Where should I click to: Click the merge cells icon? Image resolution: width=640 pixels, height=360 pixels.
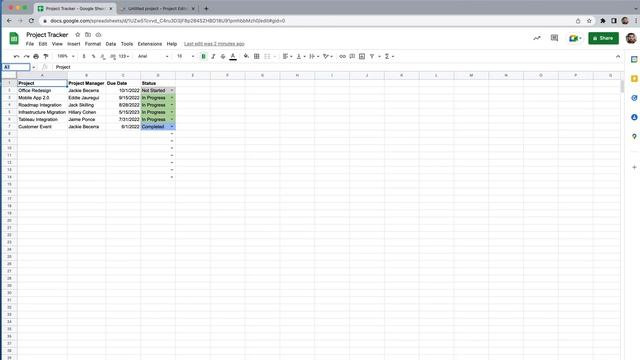click(x=267, y=56)
